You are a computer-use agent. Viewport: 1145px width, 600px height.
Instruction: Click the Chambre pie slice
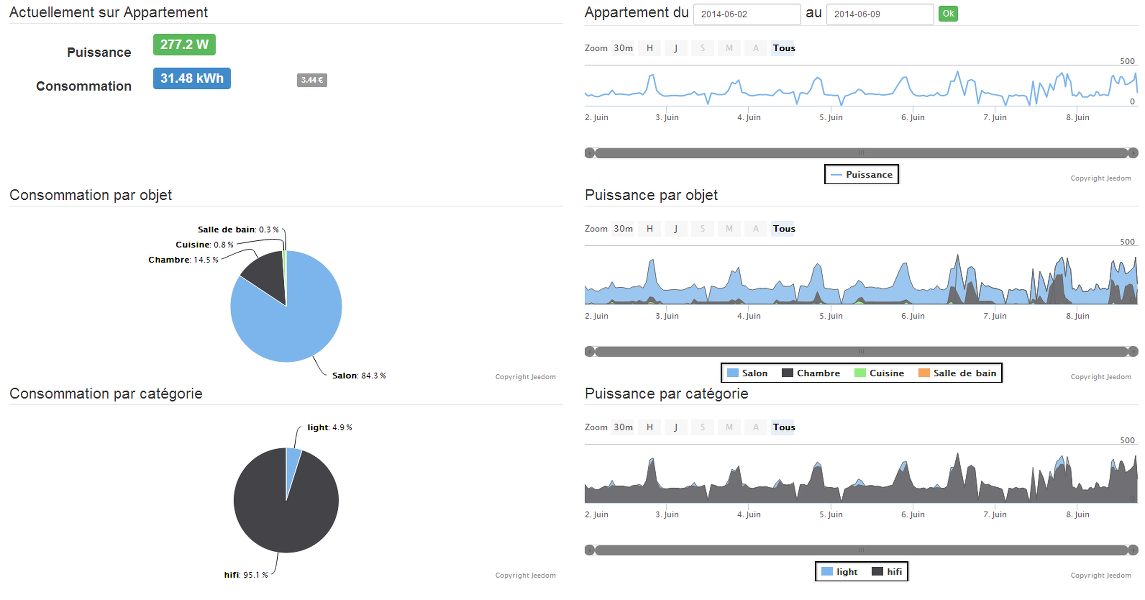pyautogui.click(x=268, y=275)
